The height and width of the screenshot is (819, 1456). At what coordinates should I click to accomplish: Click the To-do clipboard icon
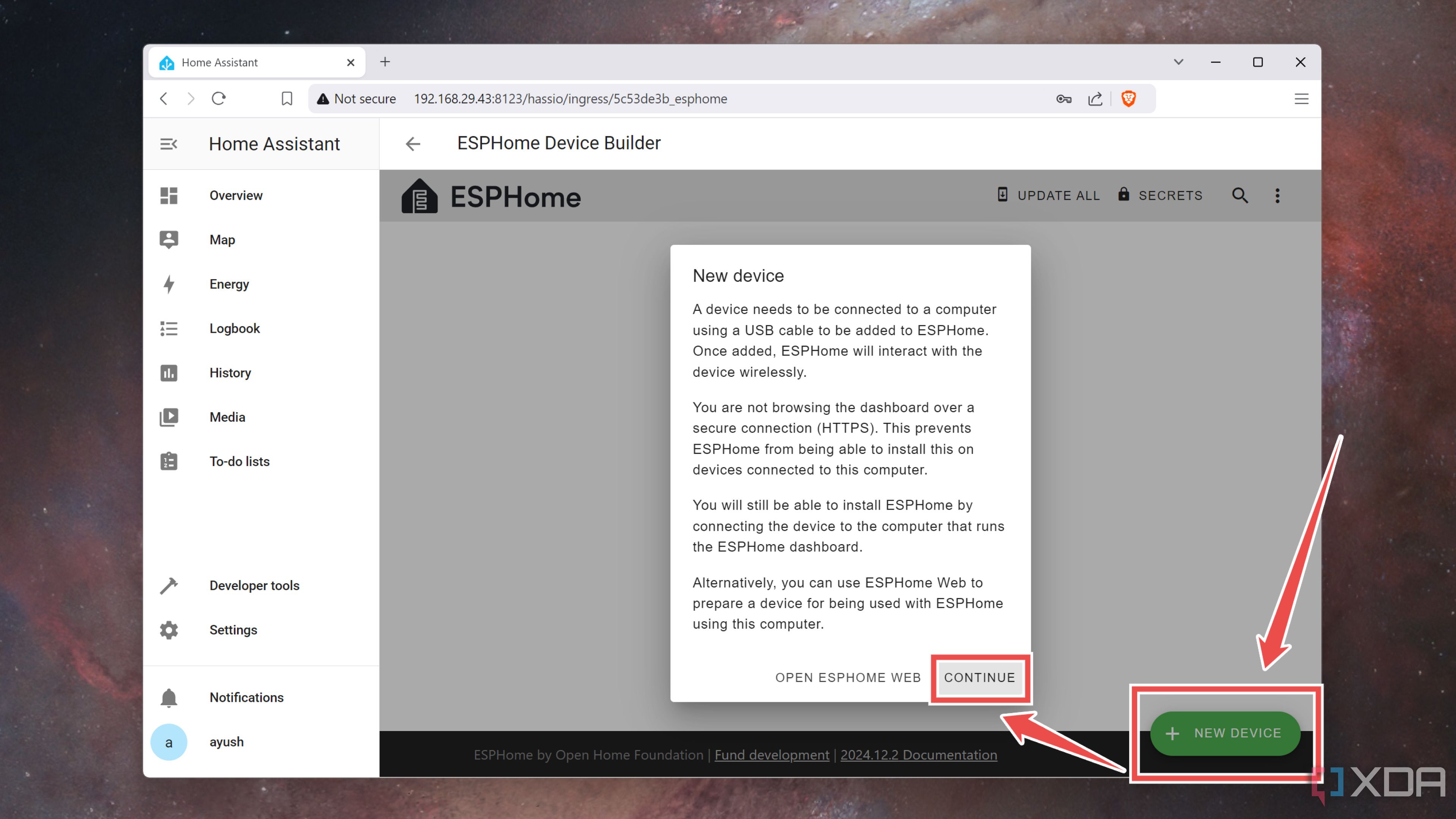coord(168,462)
